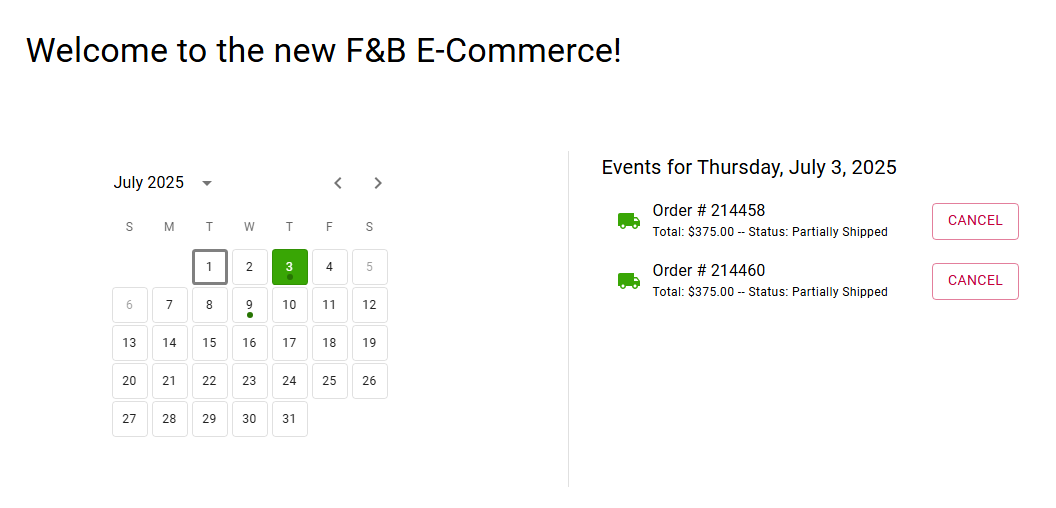This screenshot has width=1056, height=508.
Task: Click truck icon for Order # 214458
Action: pyautogui.click(x=628, y=221)
